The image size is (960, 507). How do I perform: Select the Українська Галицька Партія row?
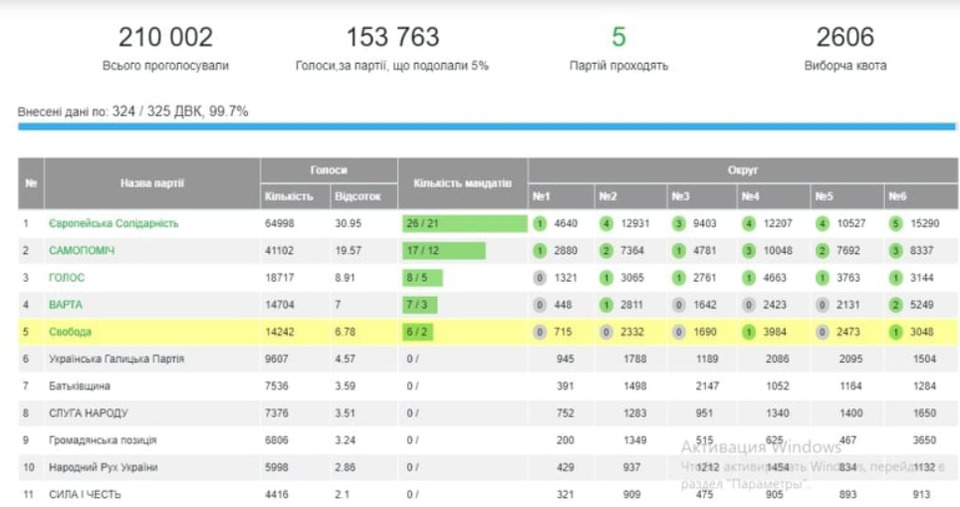[x=116, y=359]
